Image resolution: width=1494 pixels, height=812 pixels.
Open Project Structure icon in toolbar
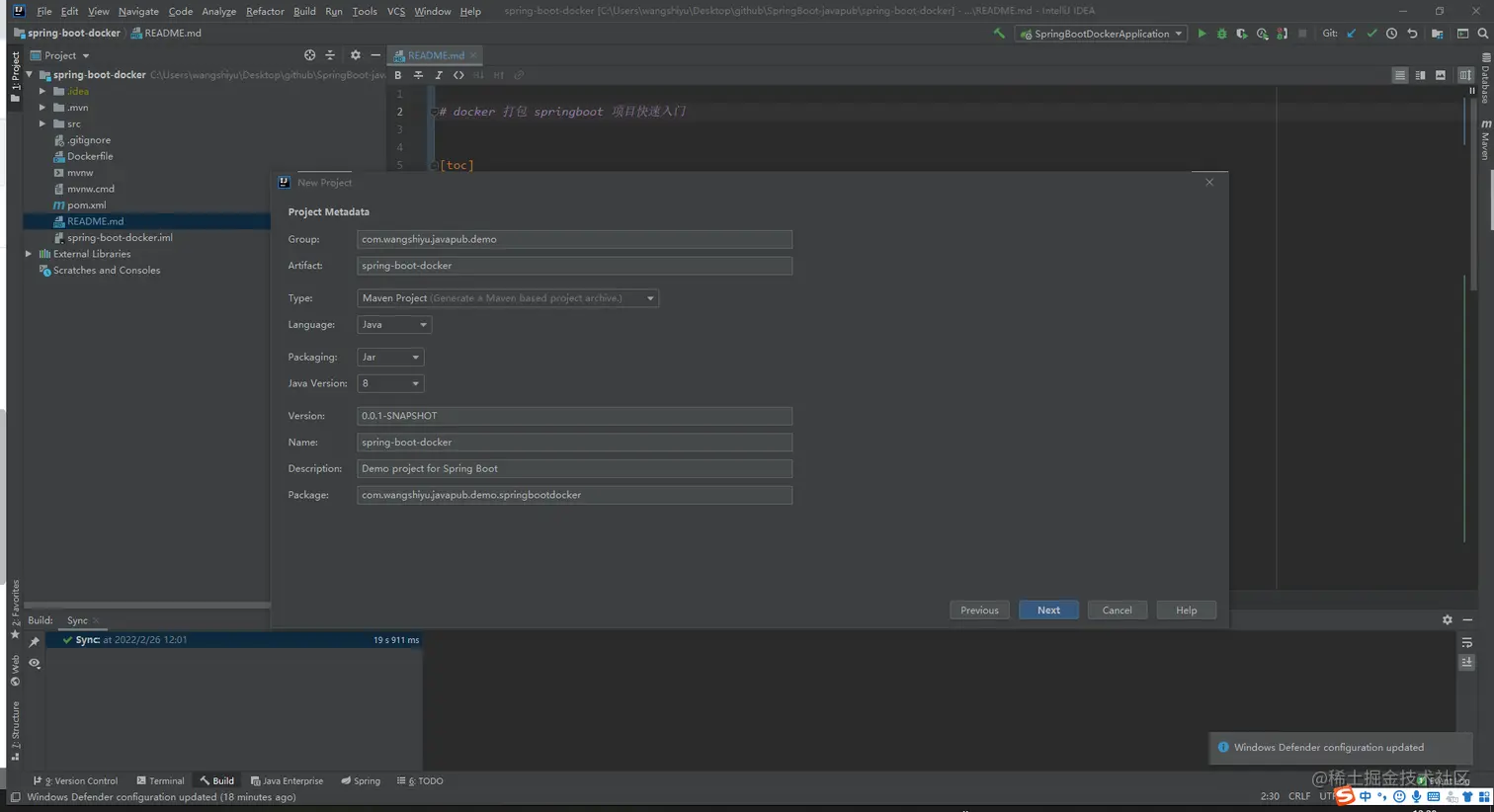point(1437,34)
